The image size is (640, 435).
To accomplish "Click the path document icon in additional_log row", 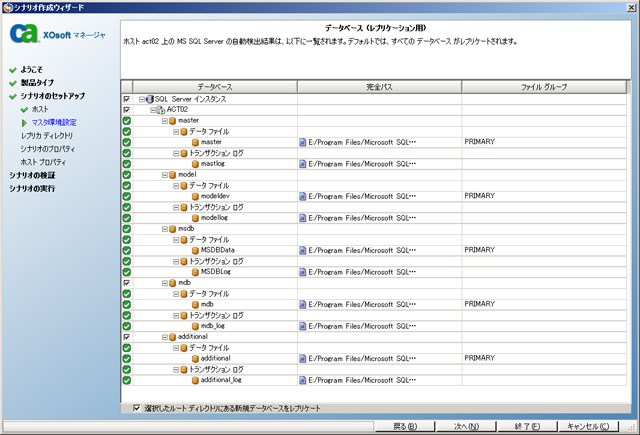I will [x=302, y=380].
